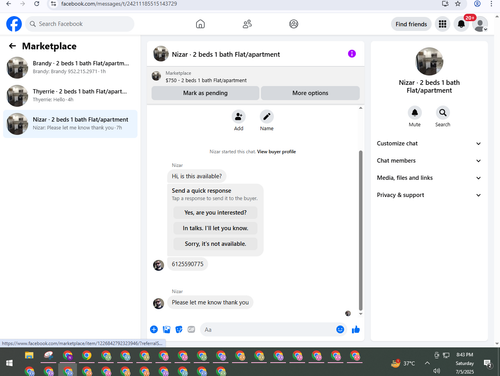Choose a sticker in composer
This screenshot has width=500, height=376.
click(x=179, y=329)
